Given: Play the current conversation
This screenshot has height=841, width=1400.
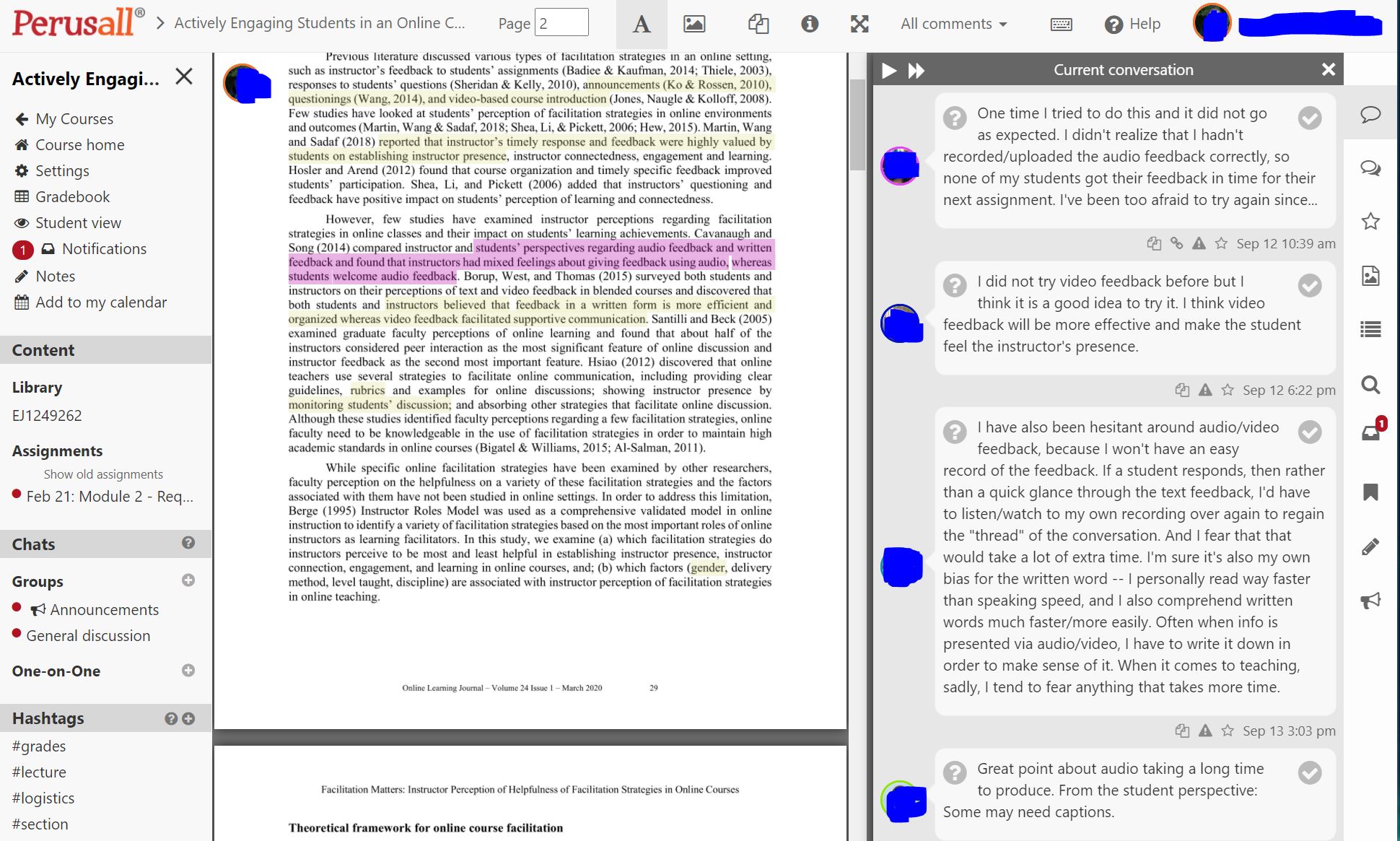Looking at the screenshot, I should [x=889, y=70].
